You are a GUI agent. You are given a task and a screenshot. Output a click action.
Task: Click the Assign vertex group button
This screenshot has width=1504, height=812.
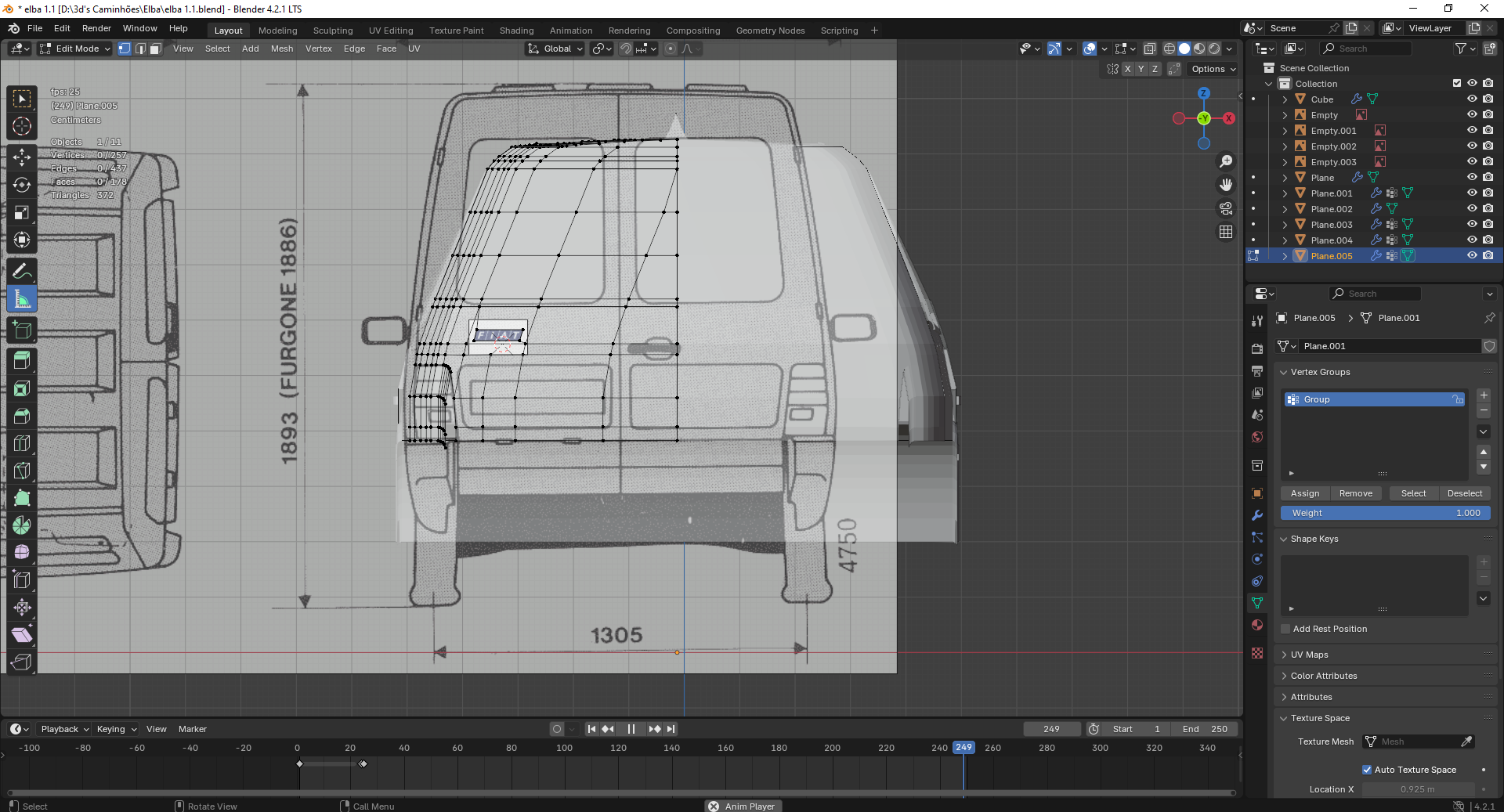coord(1305,493)
